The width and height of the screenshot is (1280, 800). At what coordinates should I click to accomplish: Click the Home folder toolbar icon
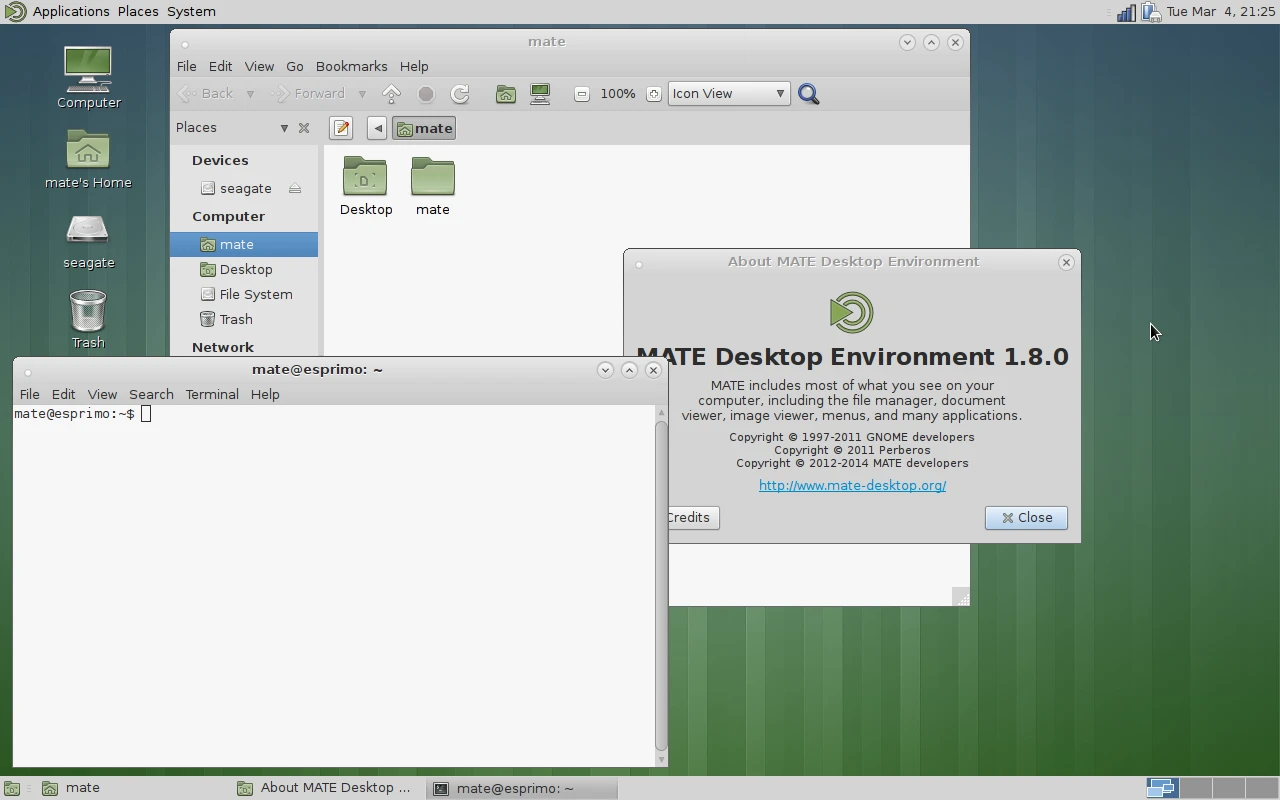click(x=506, y=94)
